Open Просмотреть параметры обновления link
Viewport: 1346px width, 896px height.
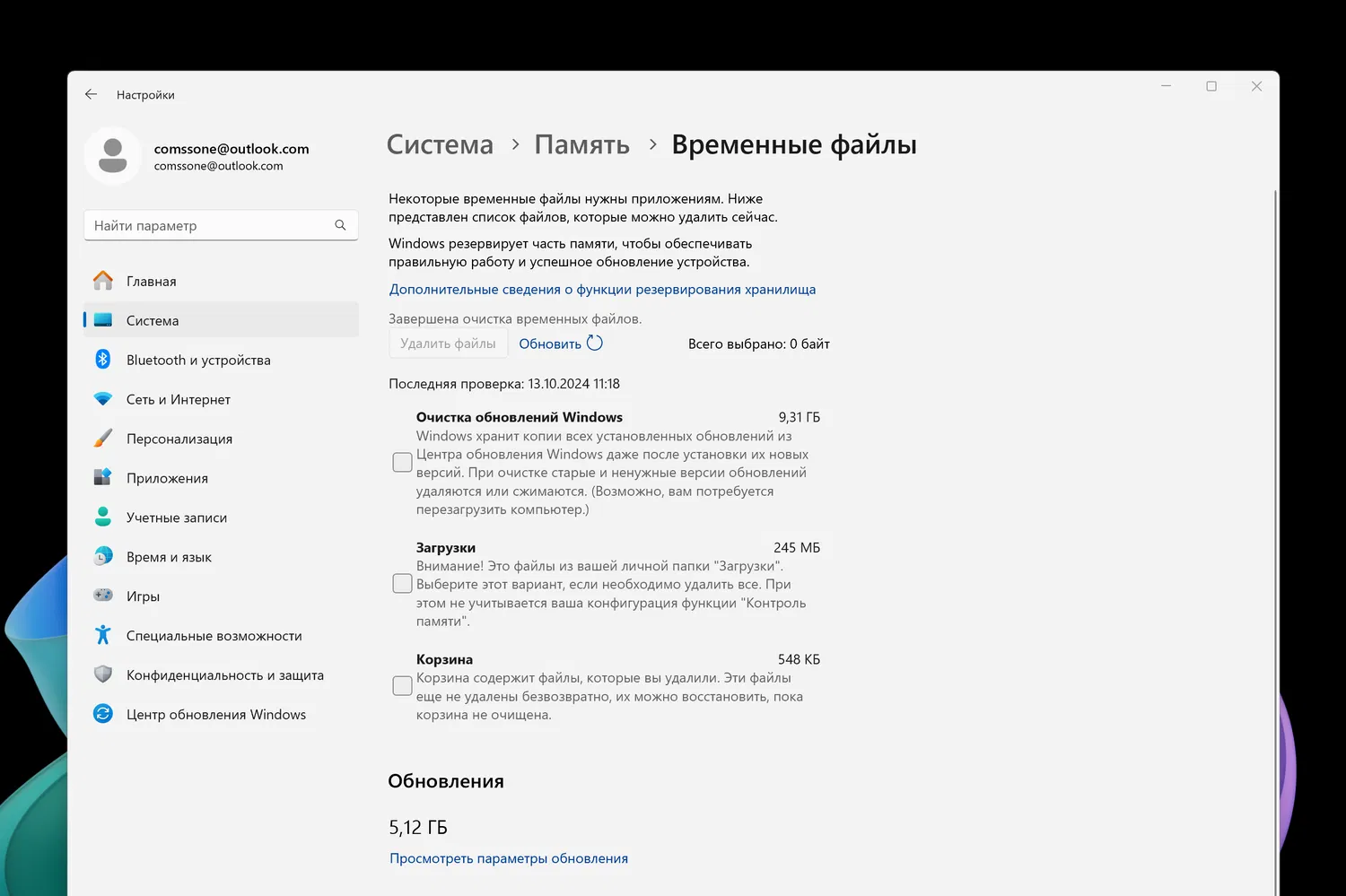coord(509,858)
